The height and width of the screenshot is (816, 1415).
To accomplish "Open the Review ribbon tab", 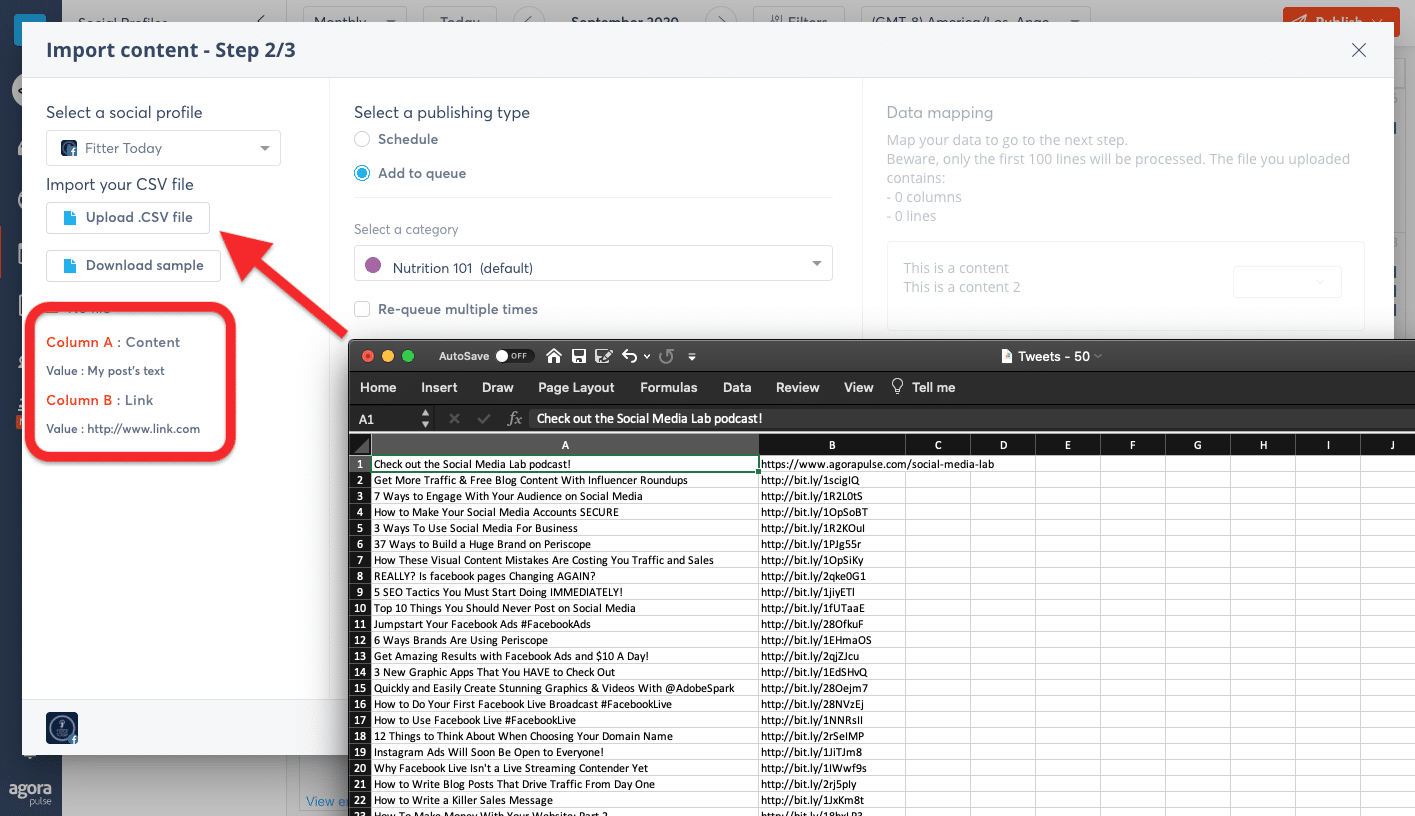I will [798, 387].
